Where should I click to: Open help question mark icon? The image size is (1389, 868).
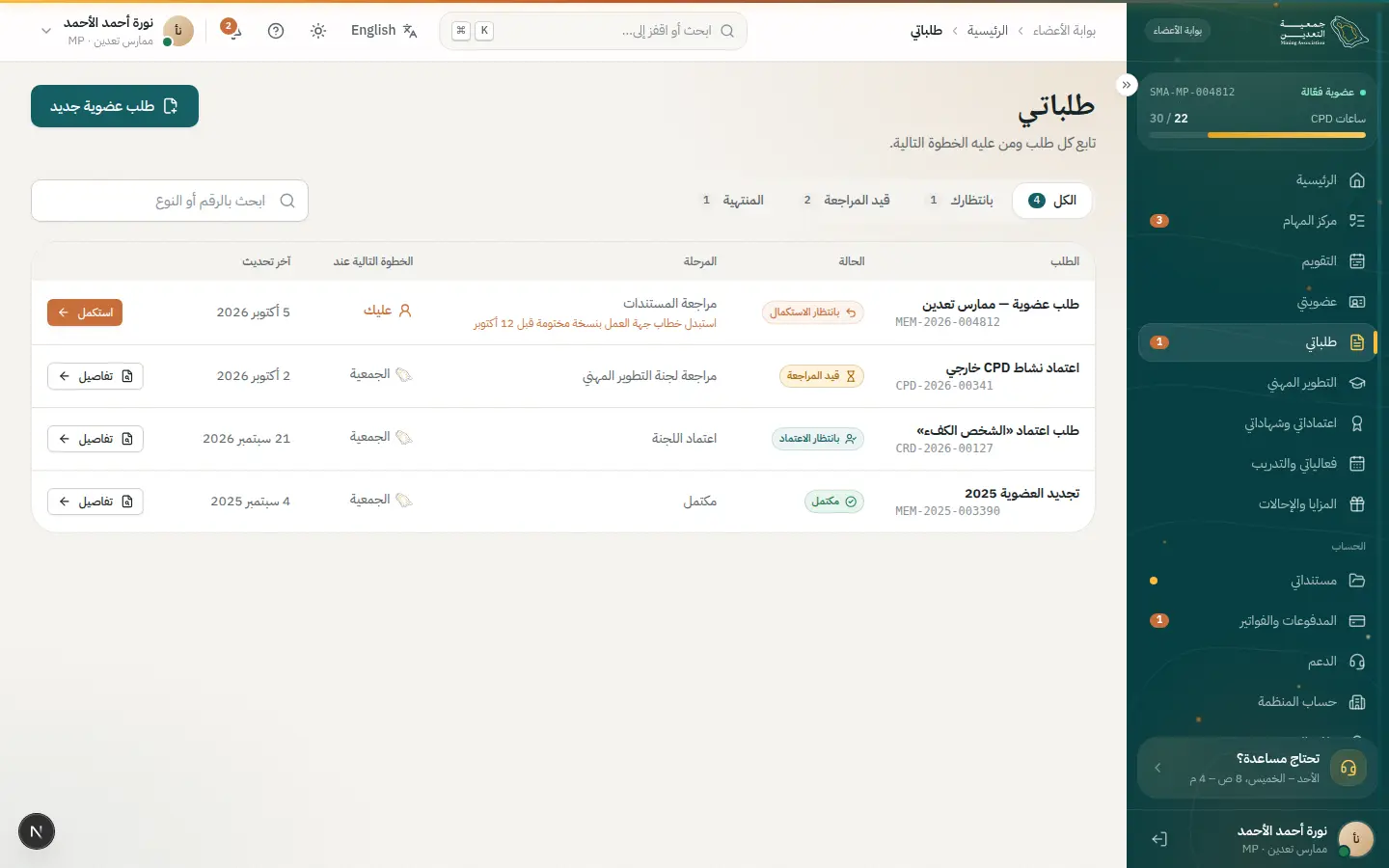tap(276, 31)
